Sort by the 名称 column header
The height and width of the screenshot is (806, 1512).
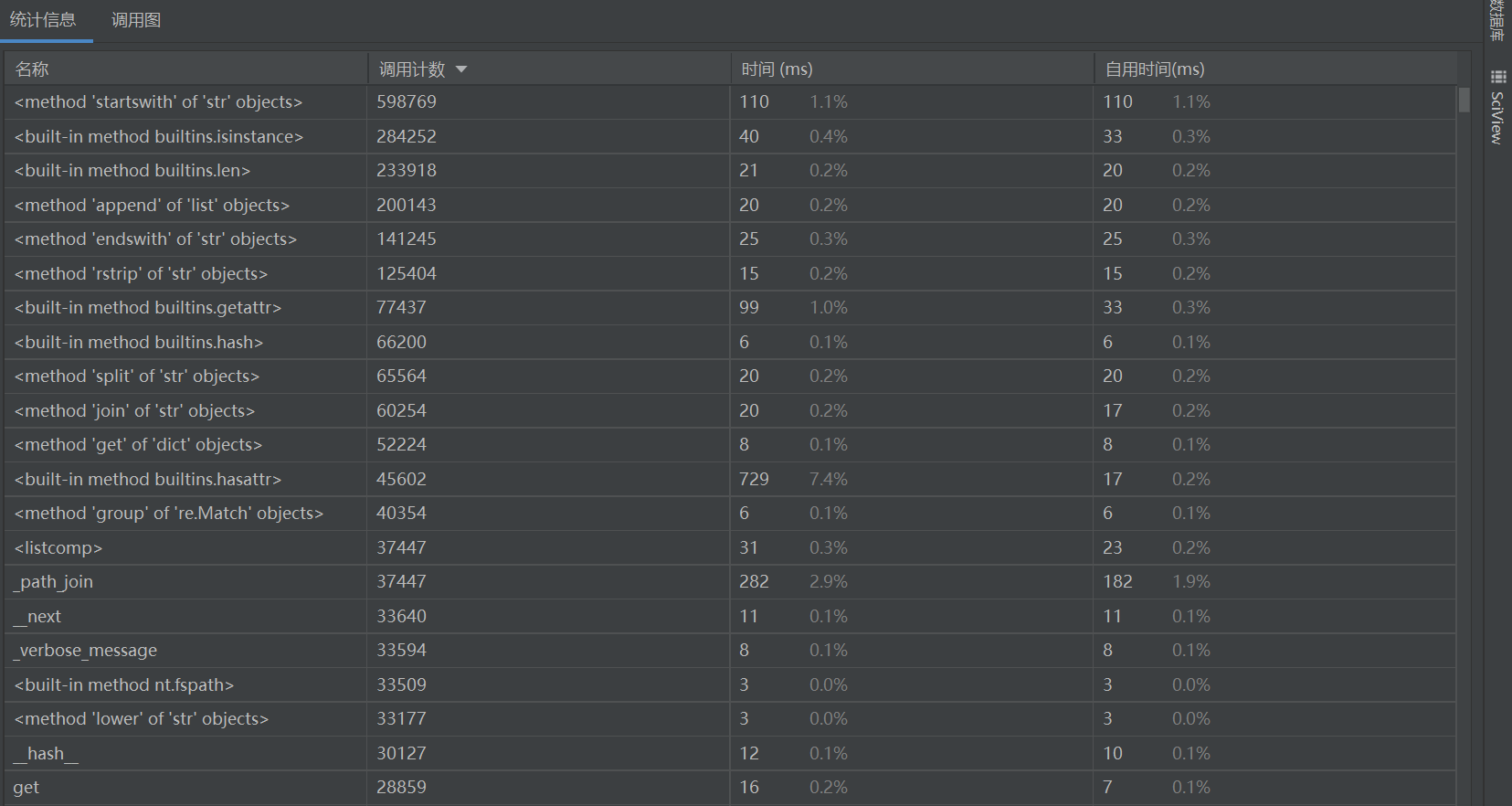click(x=32, y=69)
